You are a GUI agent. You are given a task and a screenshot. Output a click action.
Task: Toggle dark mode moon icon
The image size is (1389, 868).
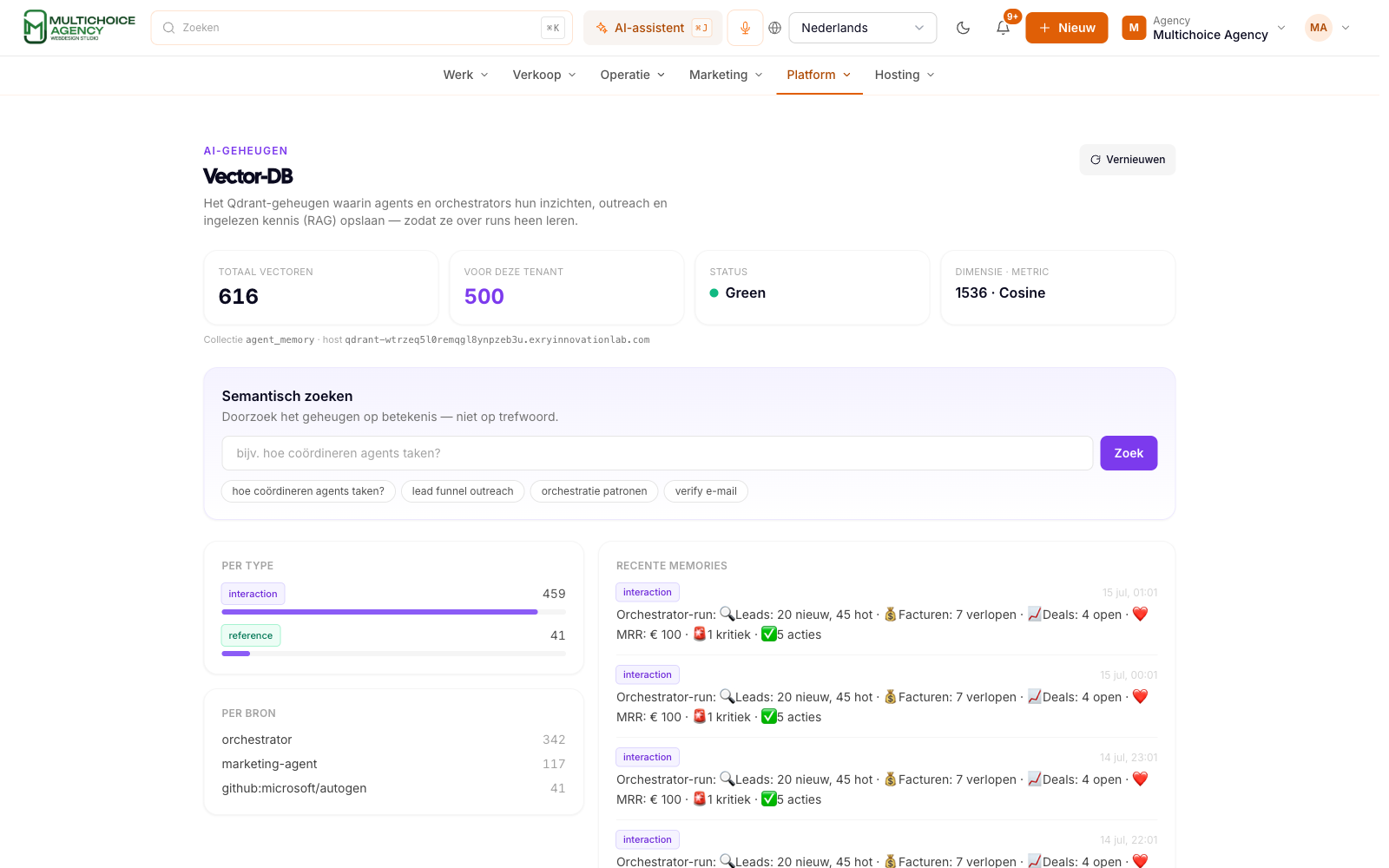point(963,28)
